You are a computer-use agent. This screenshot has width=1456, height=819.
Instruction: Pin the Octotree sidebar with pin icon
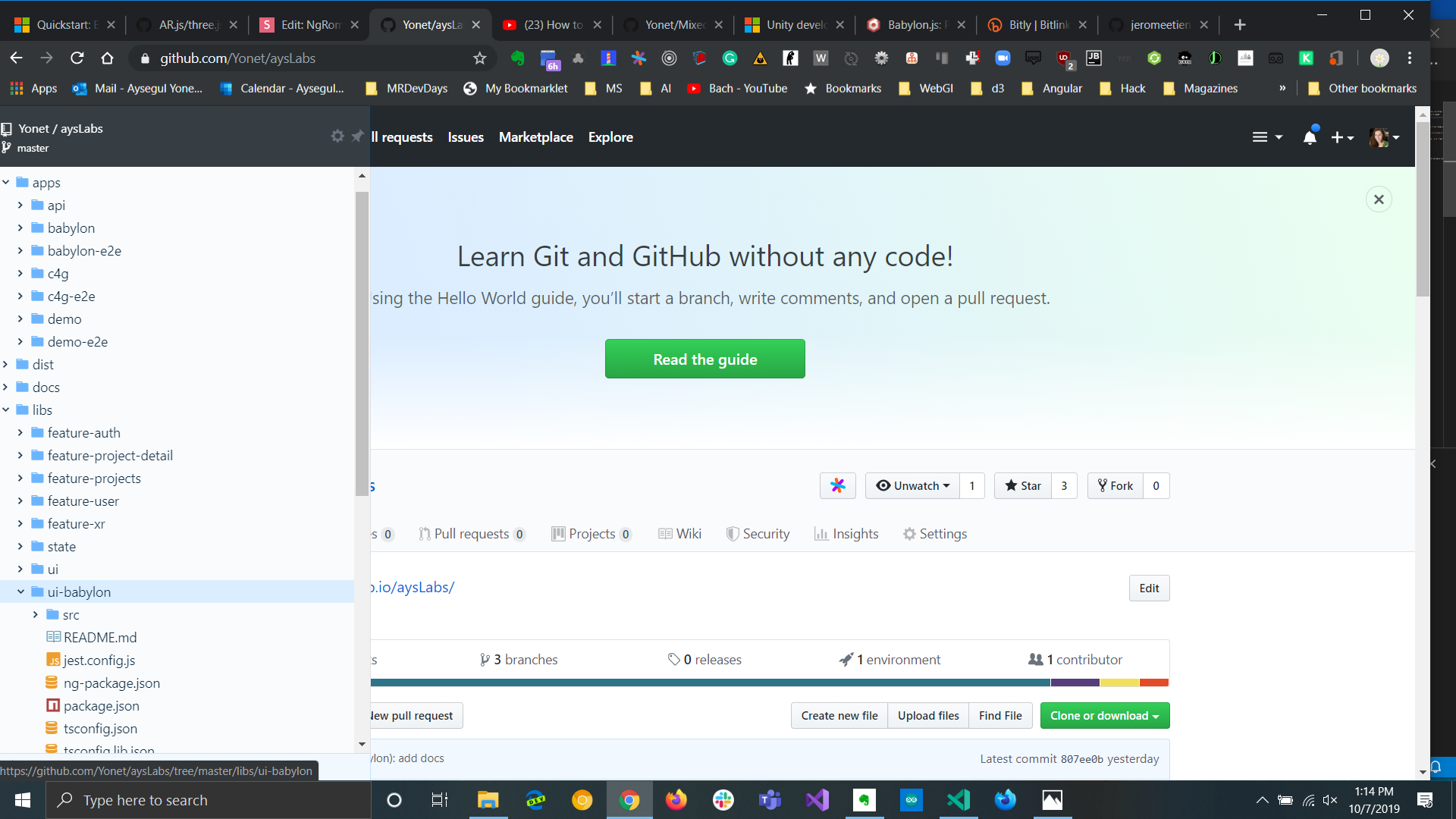(x=357, y=136)
